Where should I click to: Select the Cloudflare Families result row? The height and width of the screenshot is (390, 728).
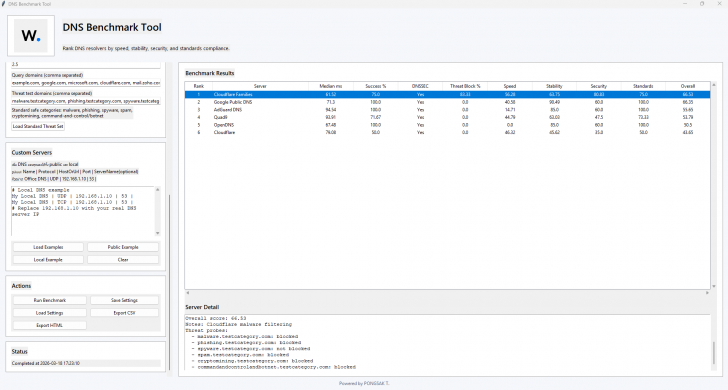[x=448, y=94]
